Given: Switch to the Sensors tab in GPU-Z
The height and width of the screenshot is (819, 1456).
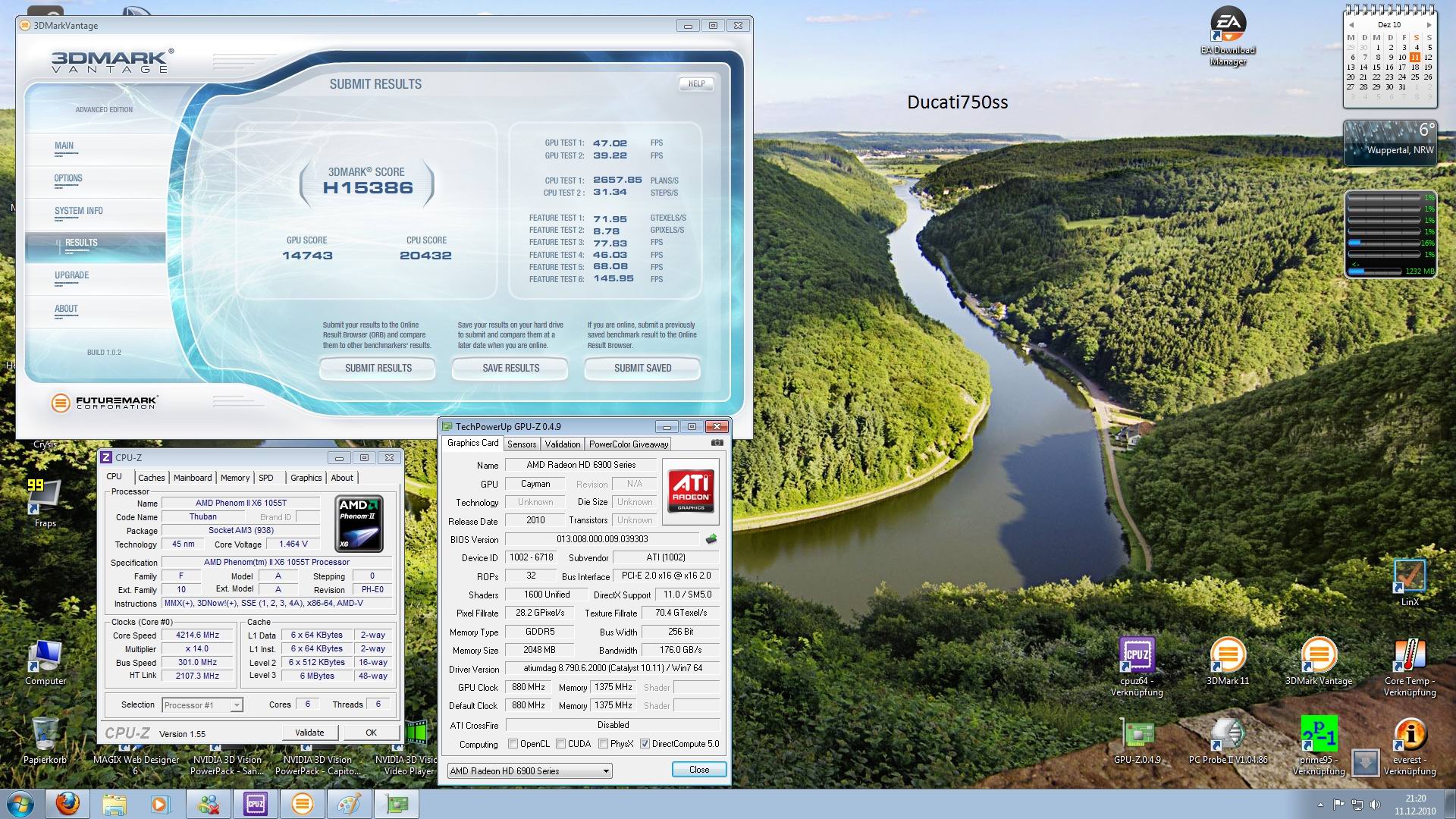Looking at the screenshot, I should [x=522, y=444].
